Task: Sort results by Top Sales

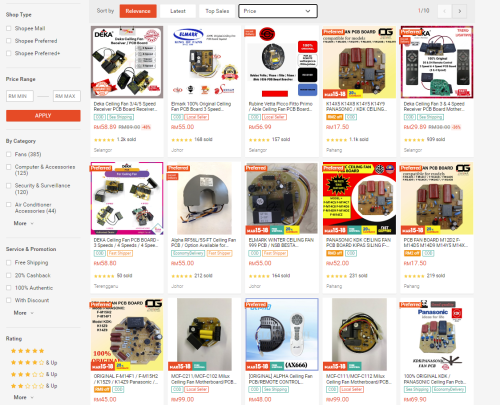Action: tap(217, 11)
